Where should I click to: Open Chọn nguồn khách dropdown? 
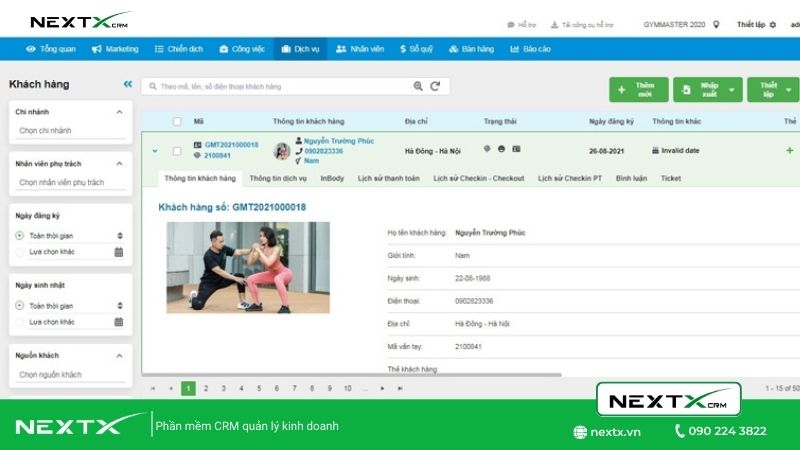click(70, 374)
